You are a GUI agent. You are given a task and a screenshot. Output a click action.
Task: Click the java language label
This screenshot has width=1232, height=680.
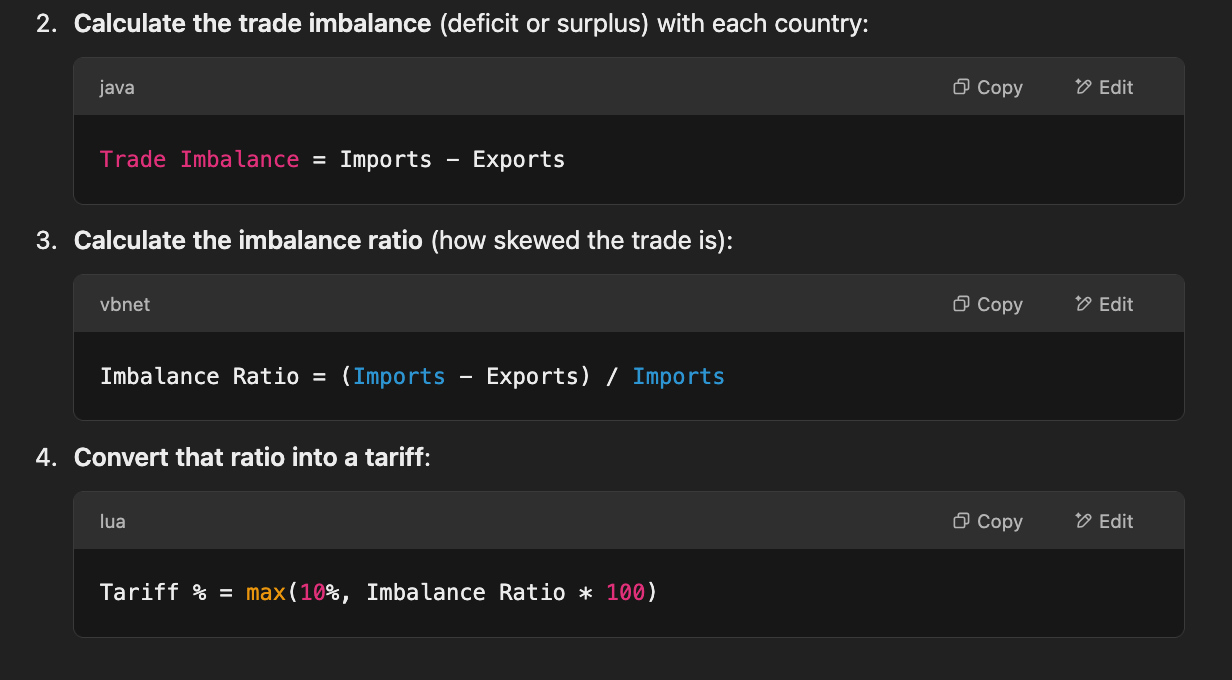117,88
